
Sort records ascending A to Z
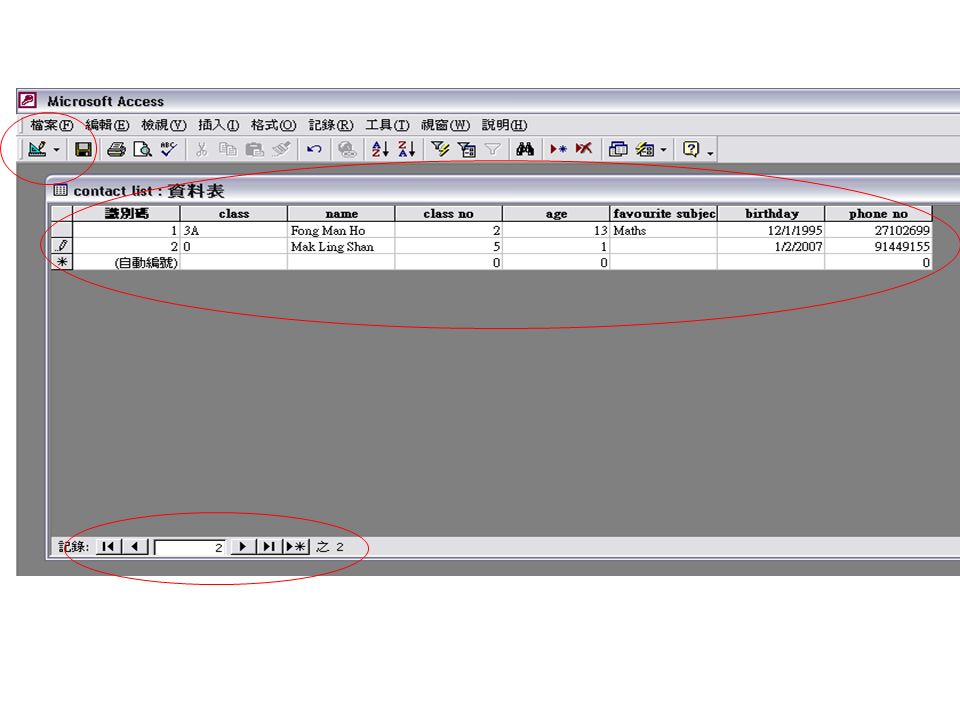(x=380, y=149)
